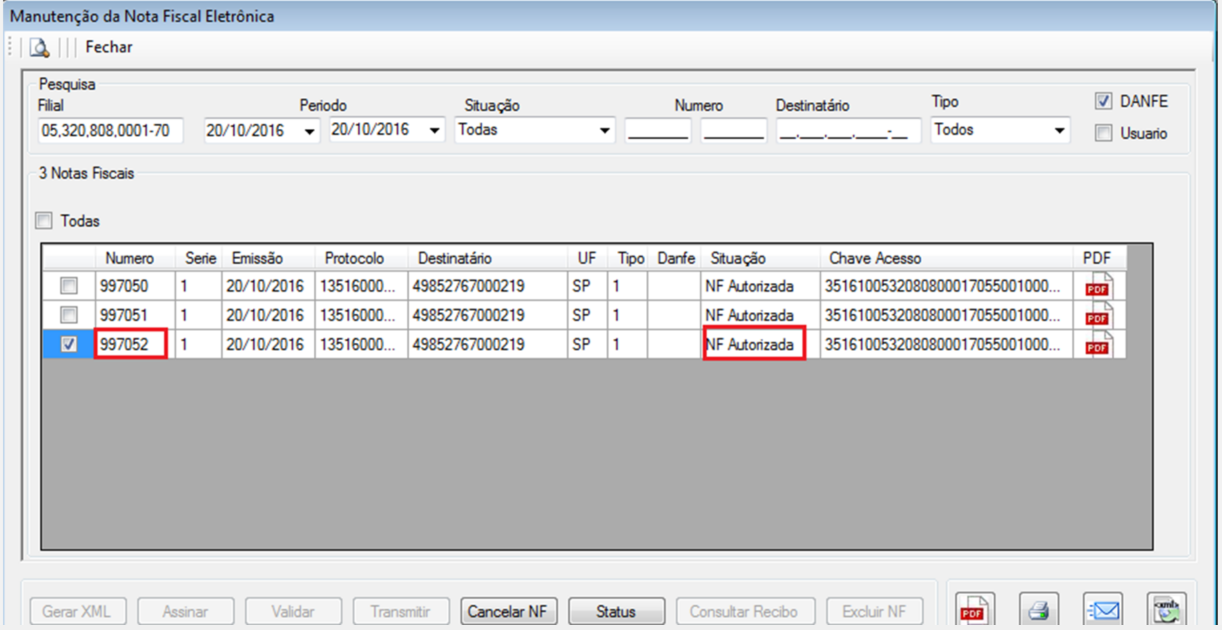This screenshot has width=1222, height=630.
Task: Sort by the Numero column header
Action: (x=135, y=258)
